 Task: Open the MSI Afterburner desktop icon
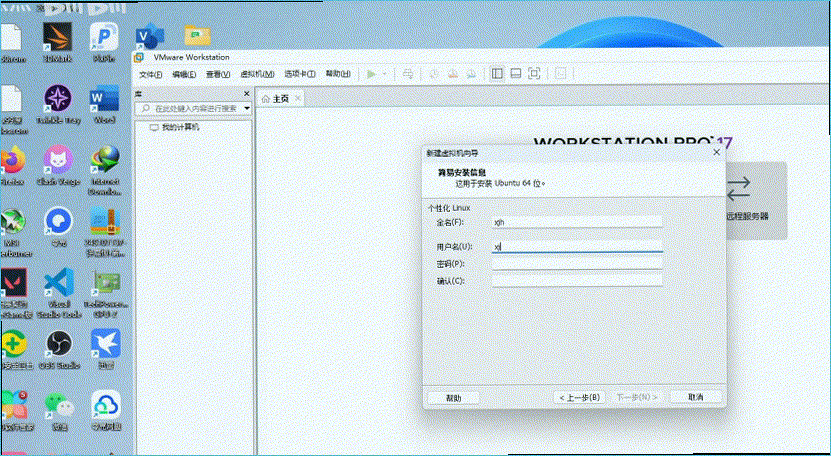[x=13, y=232]
